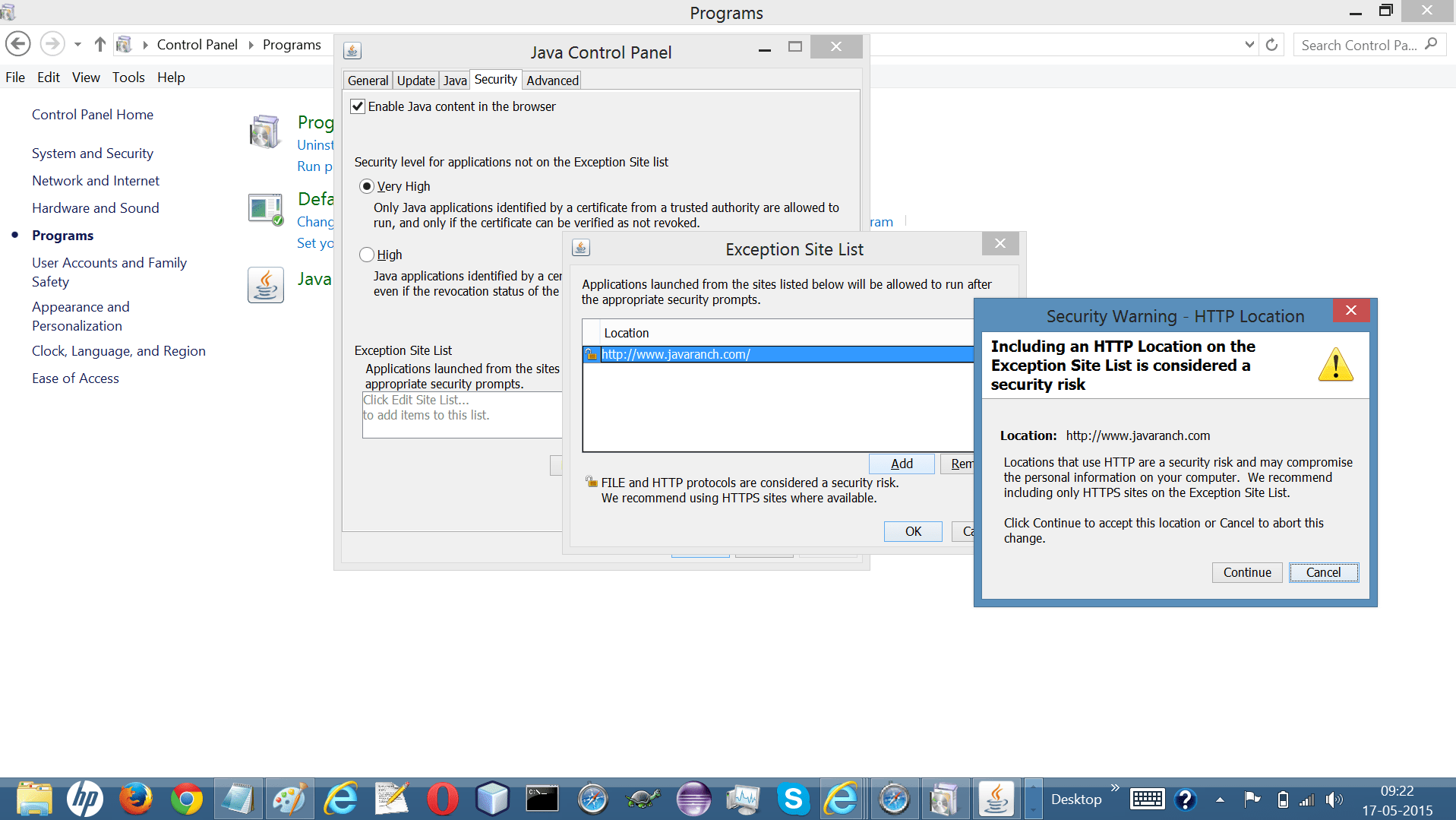The image size is (1456, 820).
Task: Switch to the Java tab
Action: 455,81
